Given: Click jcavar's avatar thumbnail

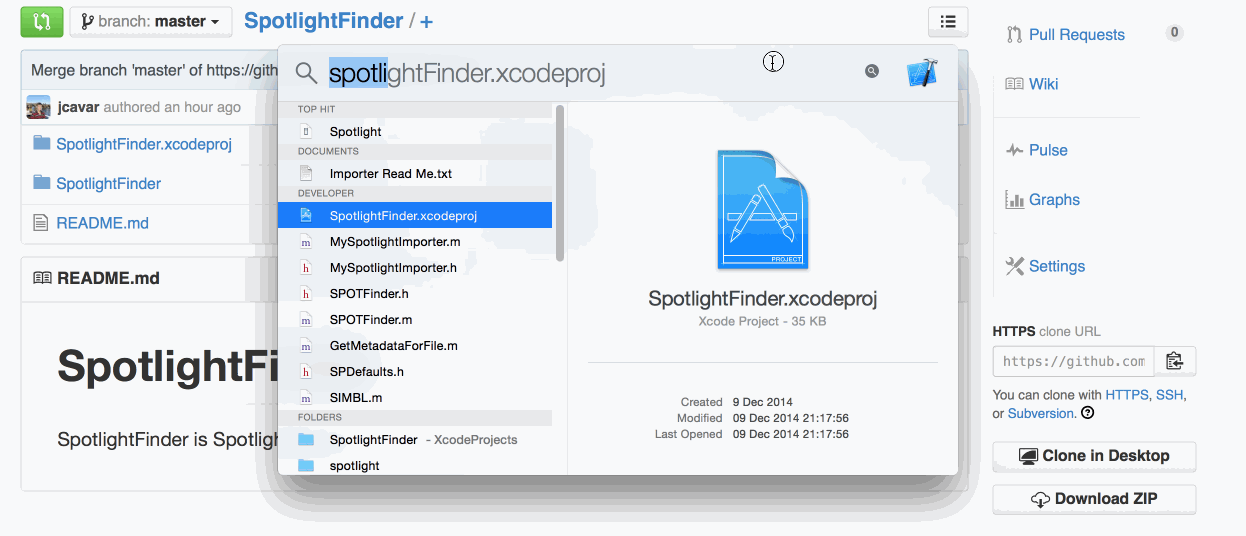Looking at the screenshot, I should (39, 107).
